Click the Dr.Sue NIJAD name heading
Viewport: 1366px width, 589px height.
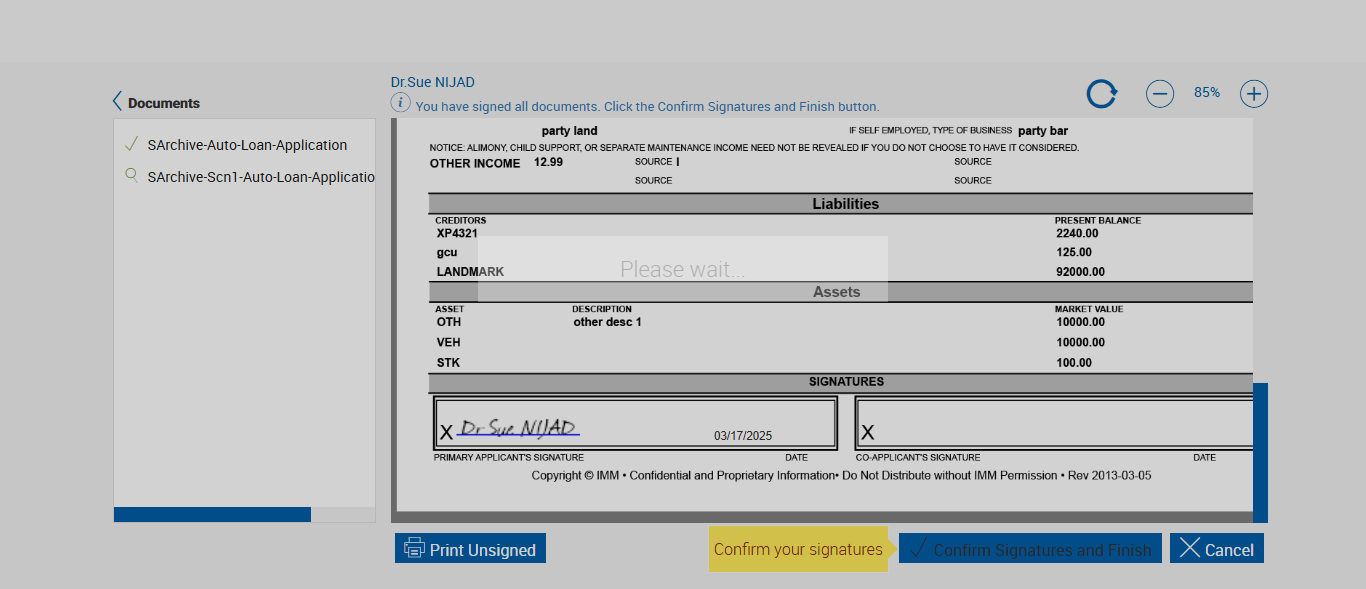click(433, 82)
